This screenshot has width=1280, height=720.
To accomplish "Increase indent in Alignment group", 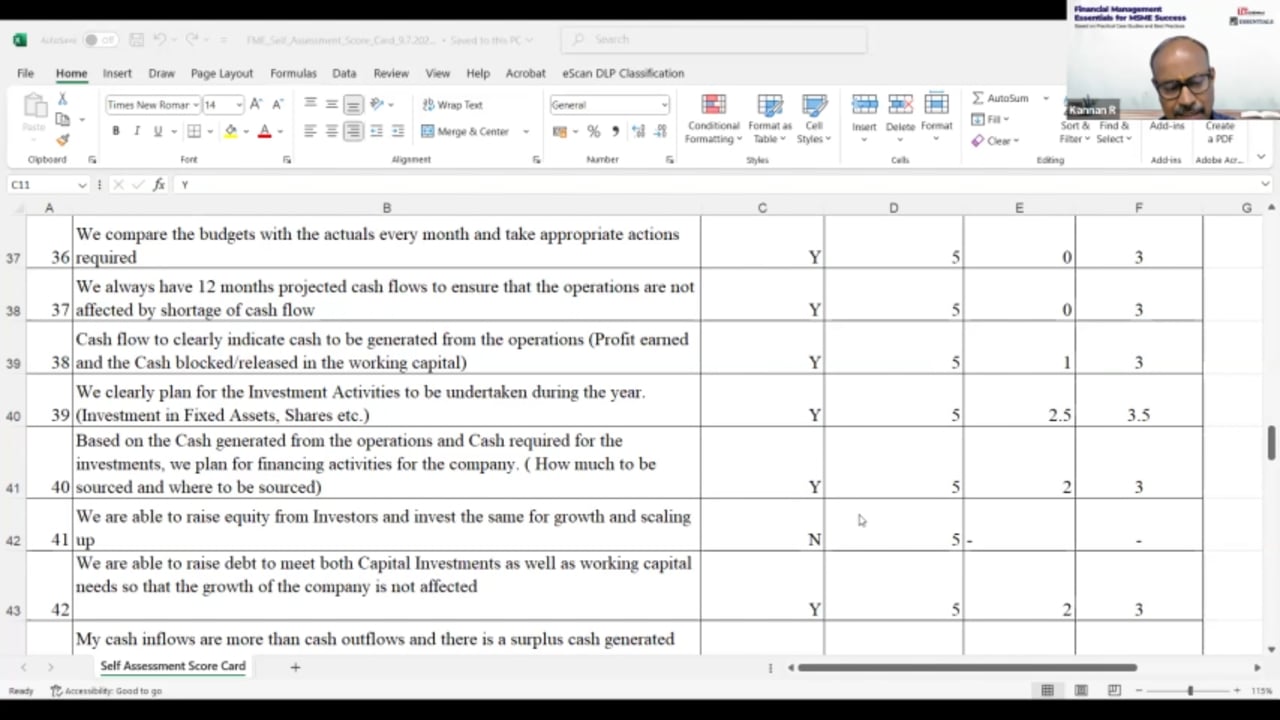I will (397, 131).
